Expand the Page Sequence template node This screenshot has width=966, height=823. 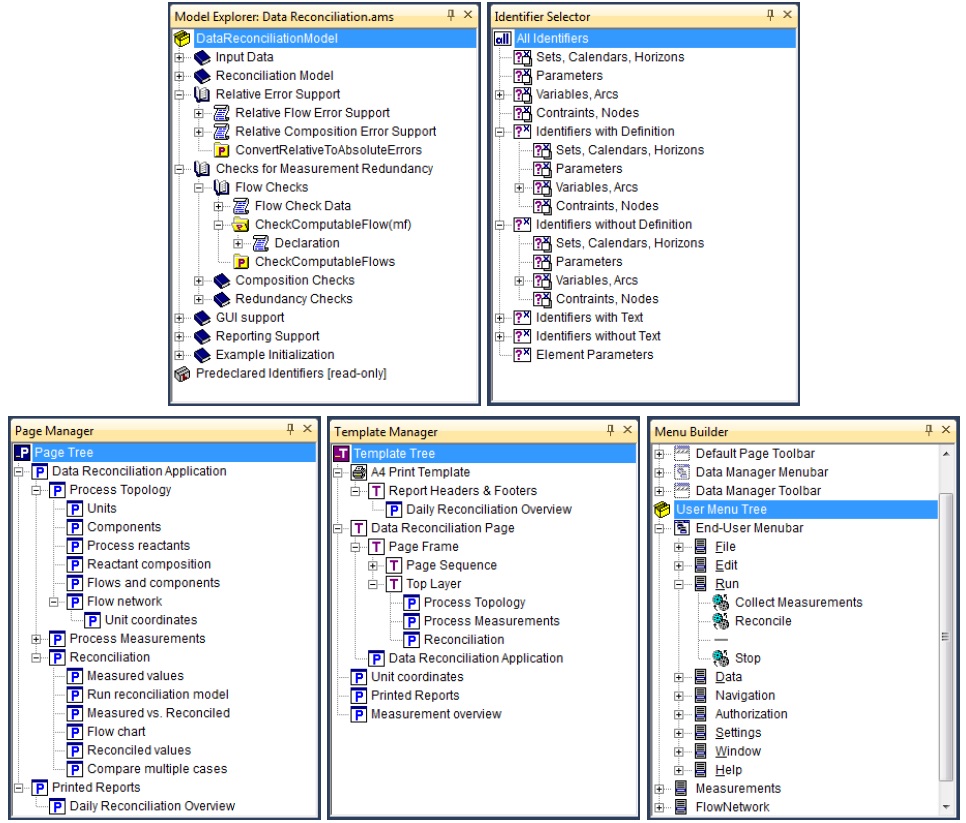tap(373, 566)
